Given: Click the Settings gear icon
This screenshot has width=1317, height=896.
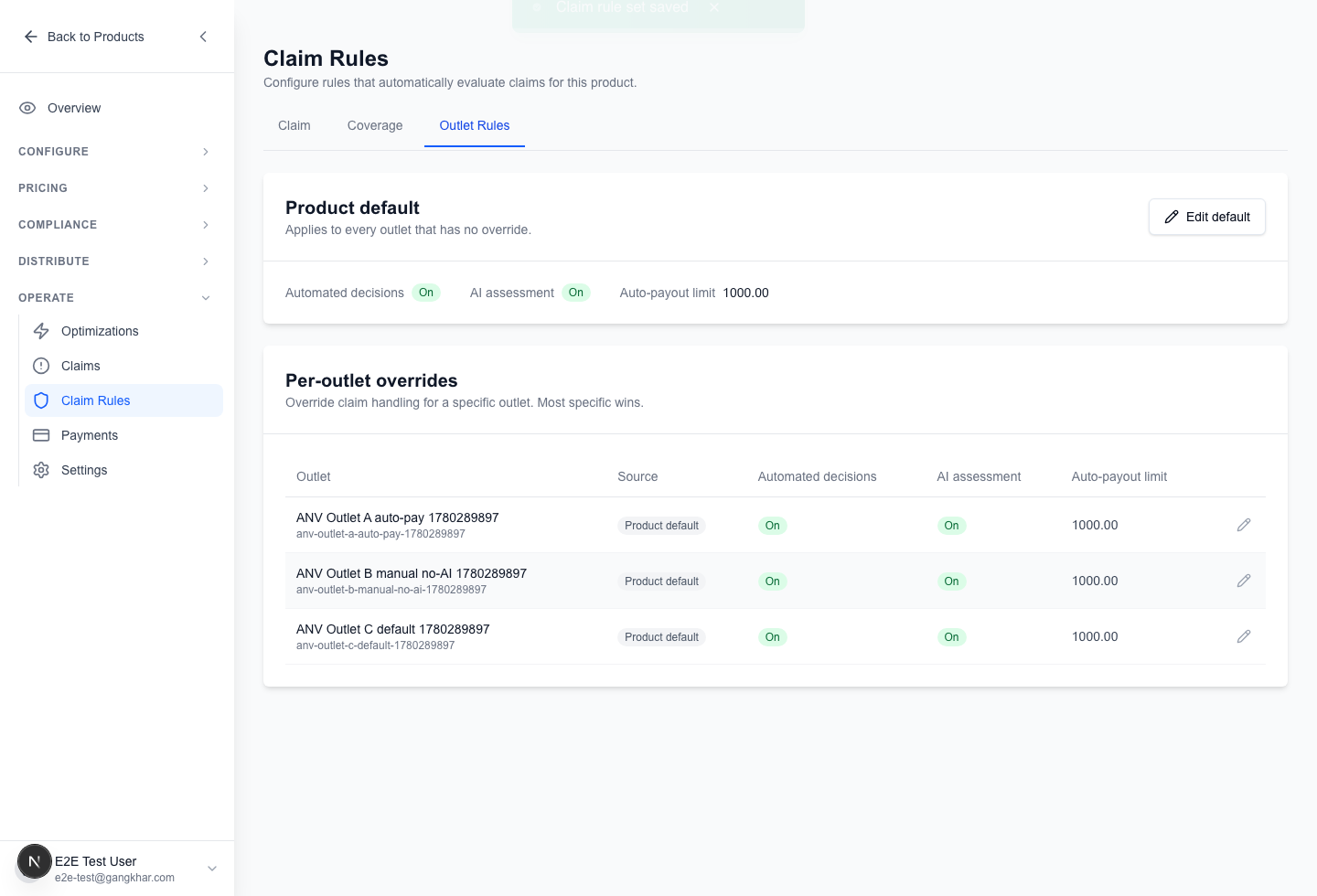Looking at the screenshot, I should pyautogui.click(x=41, y=470).
